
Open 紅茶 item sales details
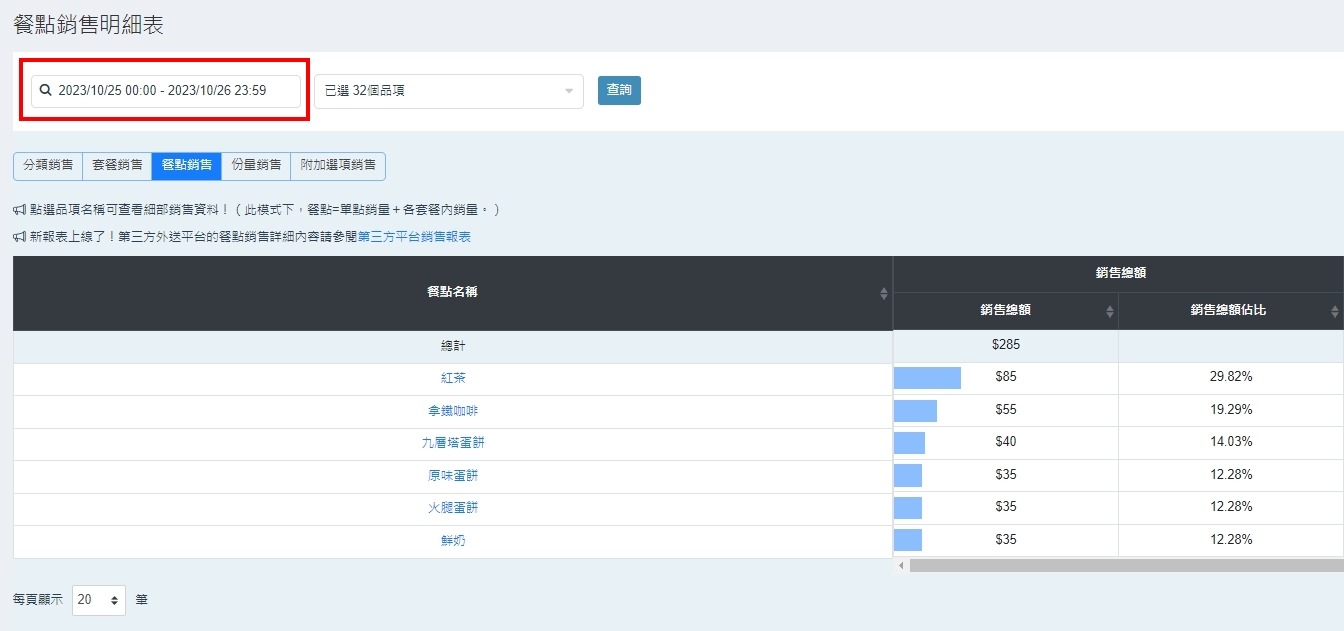coord(453,379)
